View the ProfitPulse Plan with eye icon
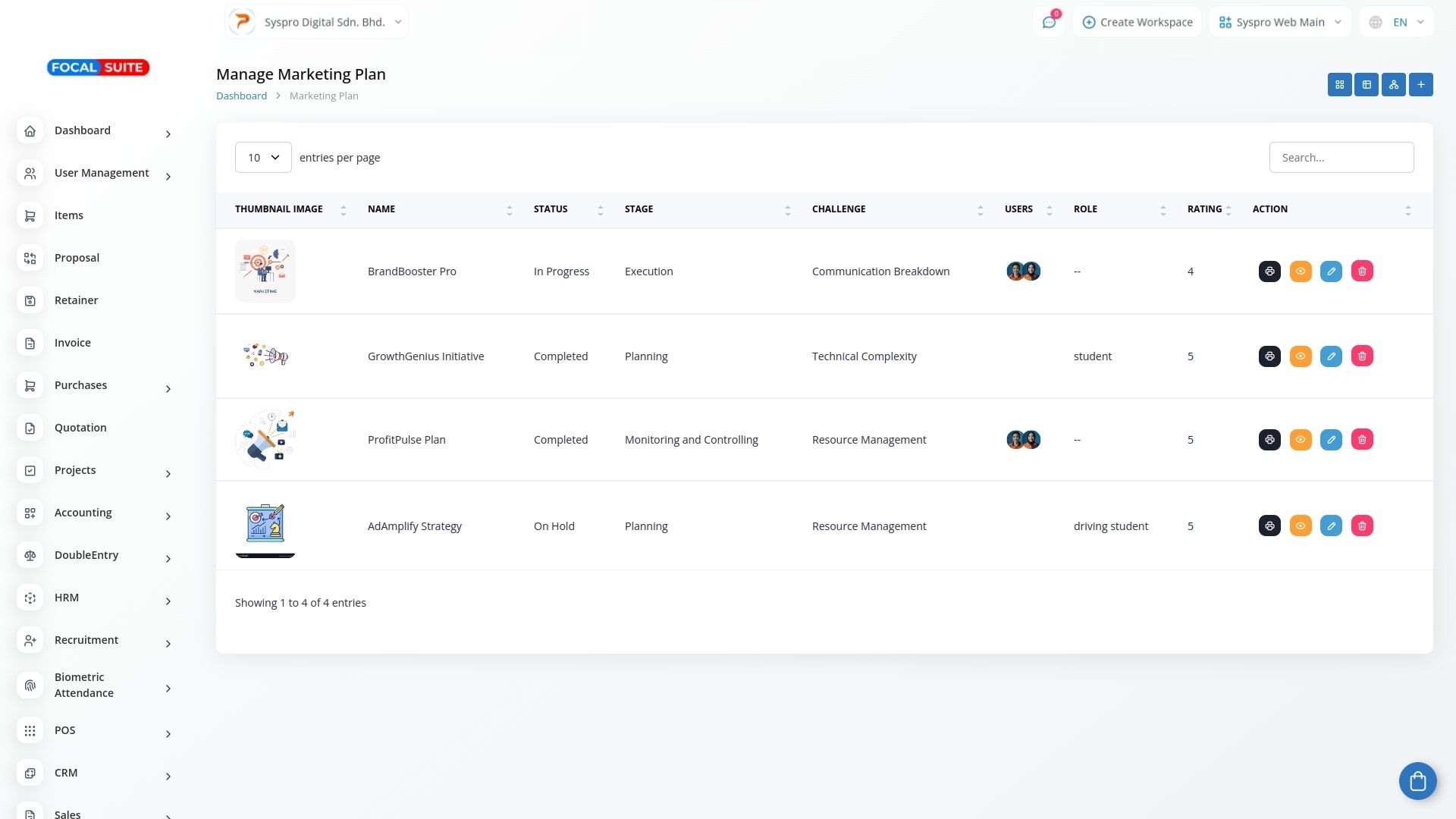Image resolution: width=1456 pixels, height=819 pixels. point(1301,440)
